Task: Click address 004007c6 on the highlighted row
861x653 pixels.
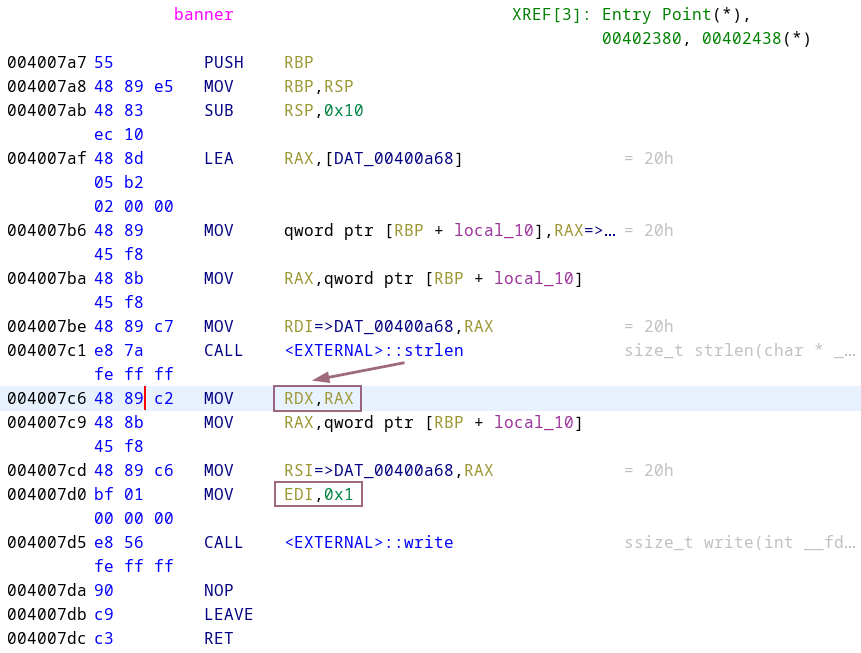Action: pos(47,398)
